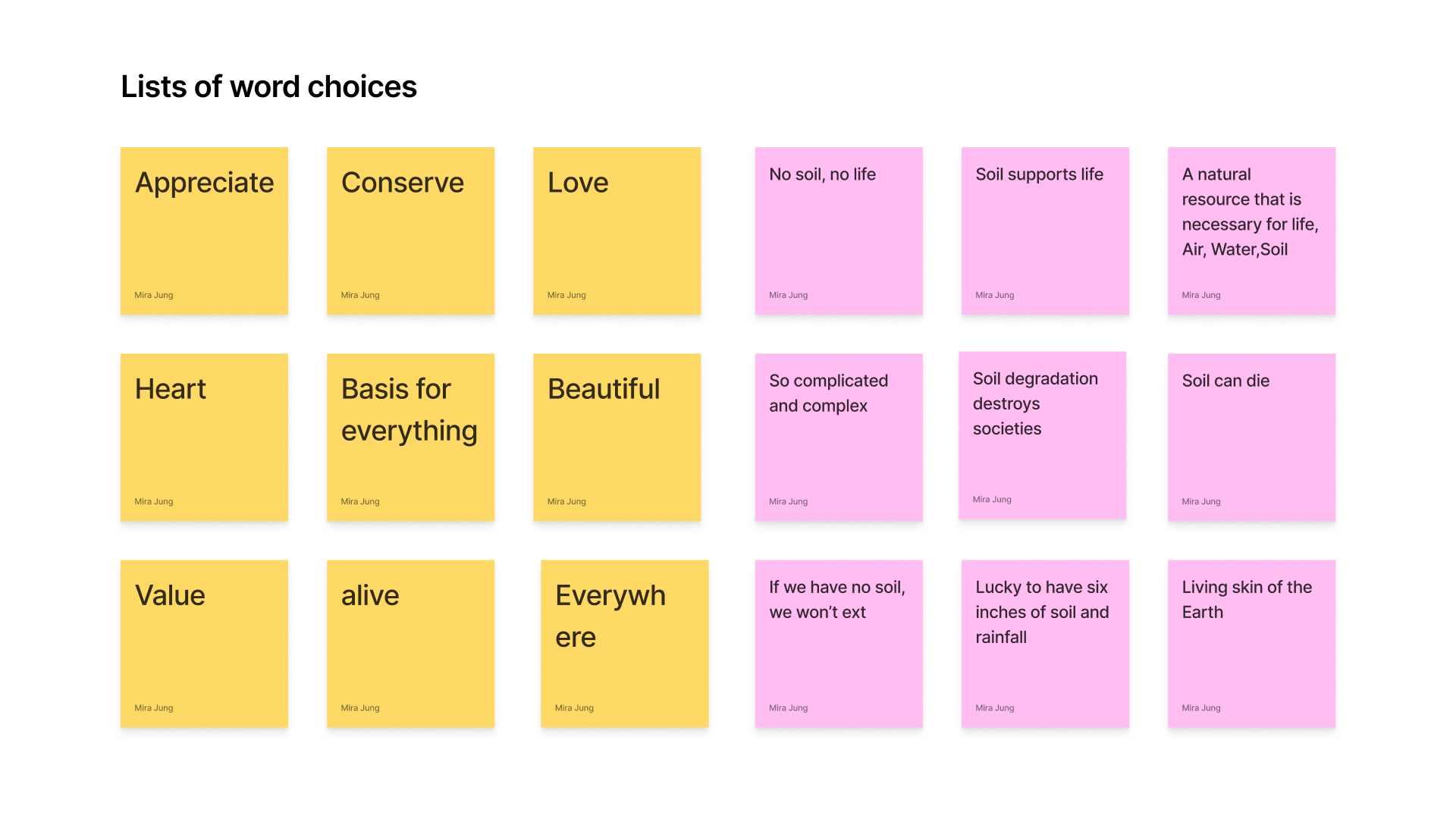Click the Everywhere sticky note
1456x819 pixels.
(x=624, y=644)
